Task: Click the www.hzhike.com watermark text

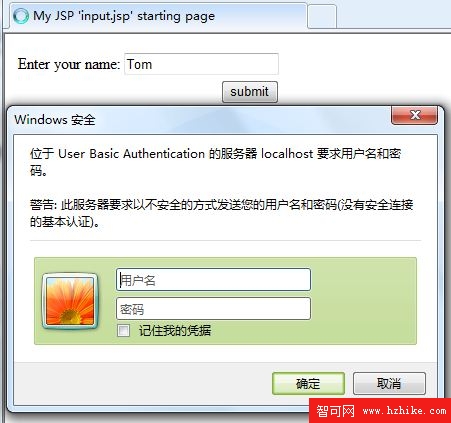Action: pos(404,411)
